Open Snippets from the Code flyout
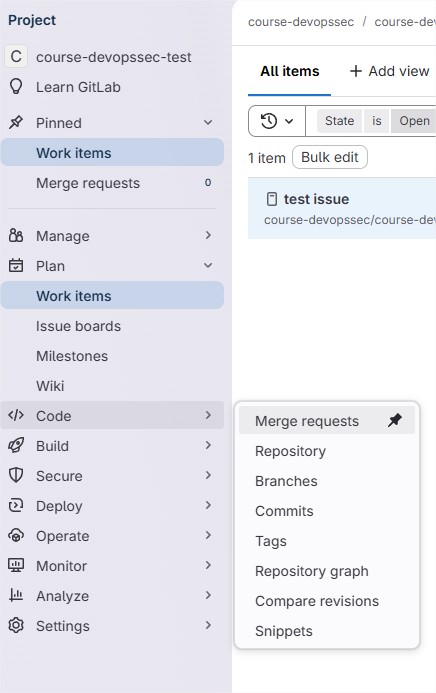The image size is (436, 693). pyautogui.click(x=326, y=631)
